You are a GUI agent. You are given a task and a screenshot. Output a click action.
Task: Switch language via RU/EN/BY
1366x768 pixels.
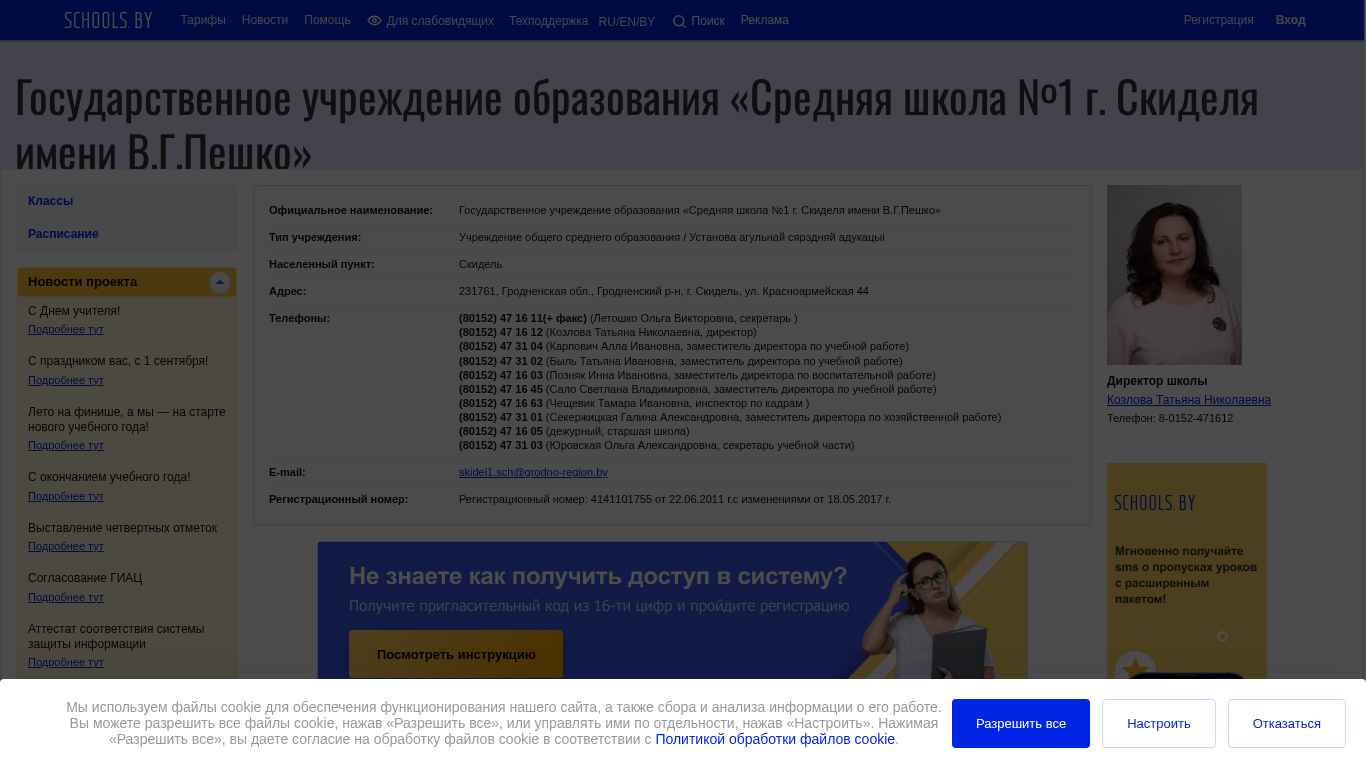coord(627,22)
